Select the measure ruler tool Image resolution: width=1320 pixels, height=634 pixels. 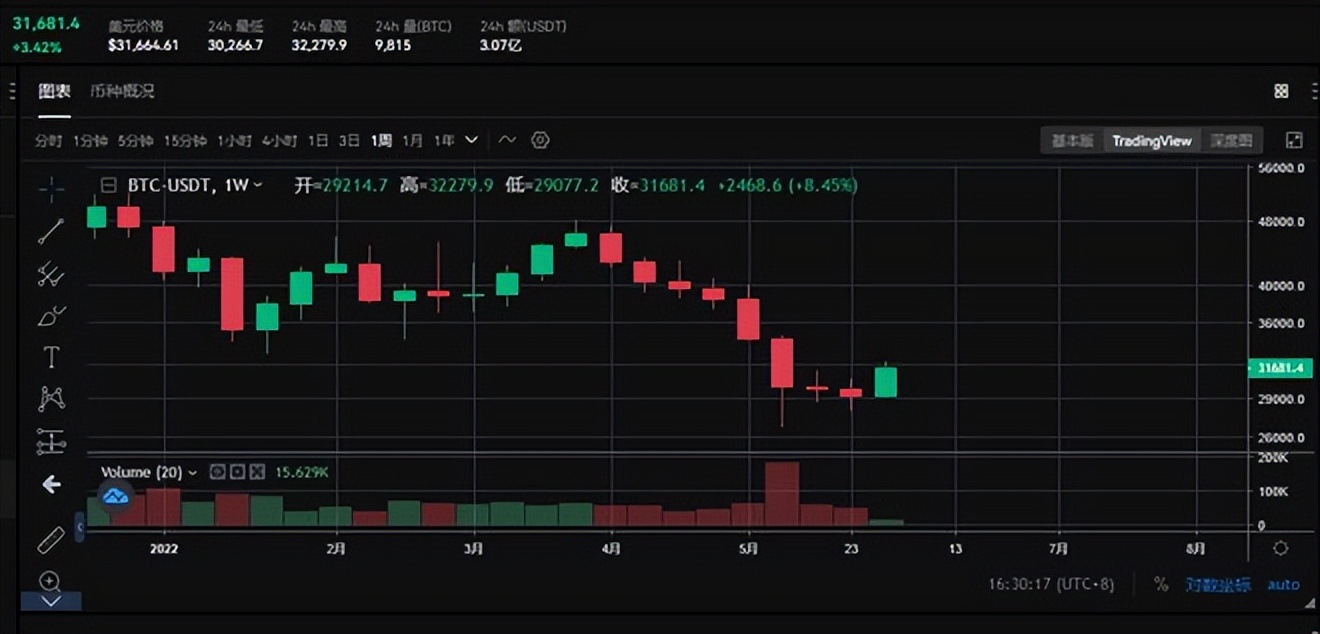click(51, 539)
